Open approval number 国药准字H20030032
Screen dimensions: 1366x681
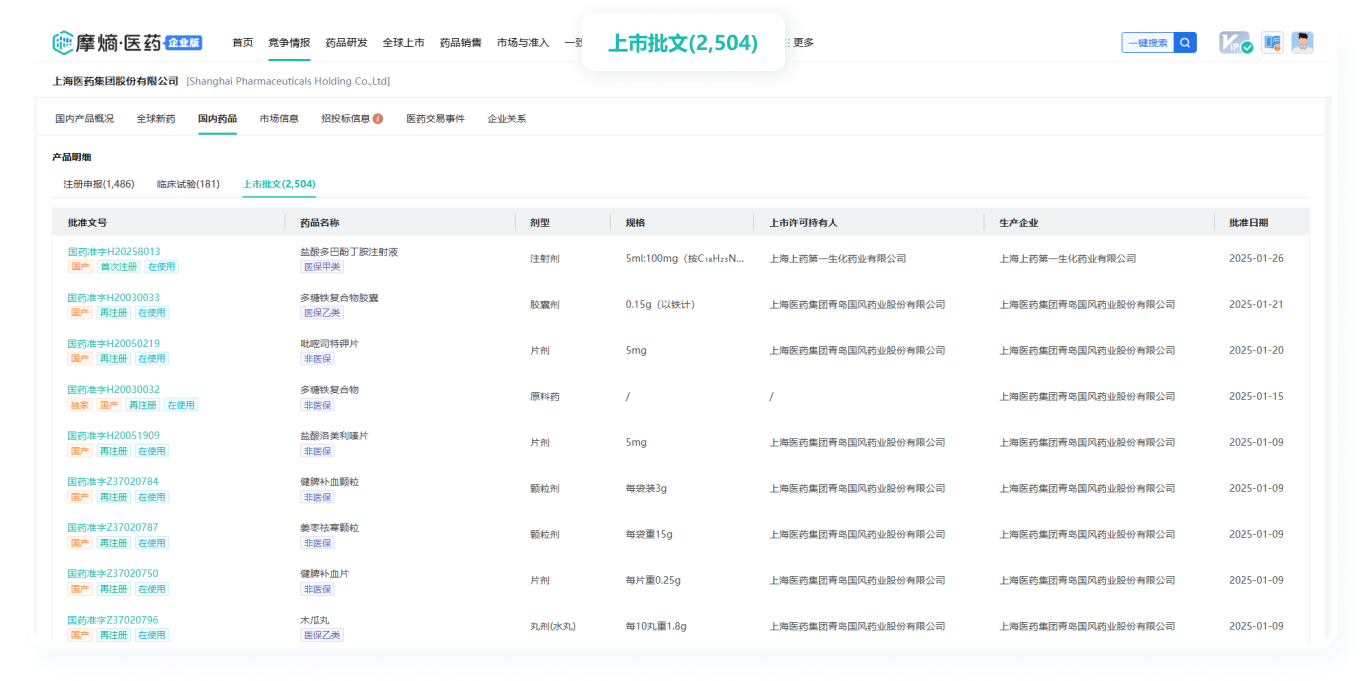(114, 390)
